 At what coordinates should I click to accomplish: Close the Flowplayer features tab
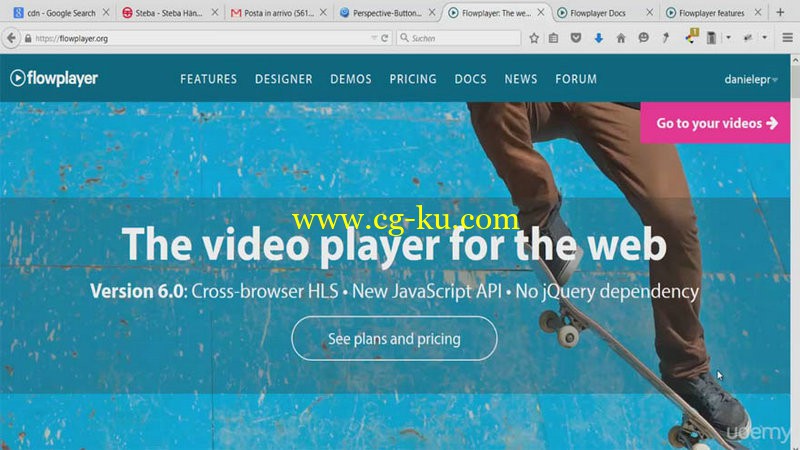[758, 12]
